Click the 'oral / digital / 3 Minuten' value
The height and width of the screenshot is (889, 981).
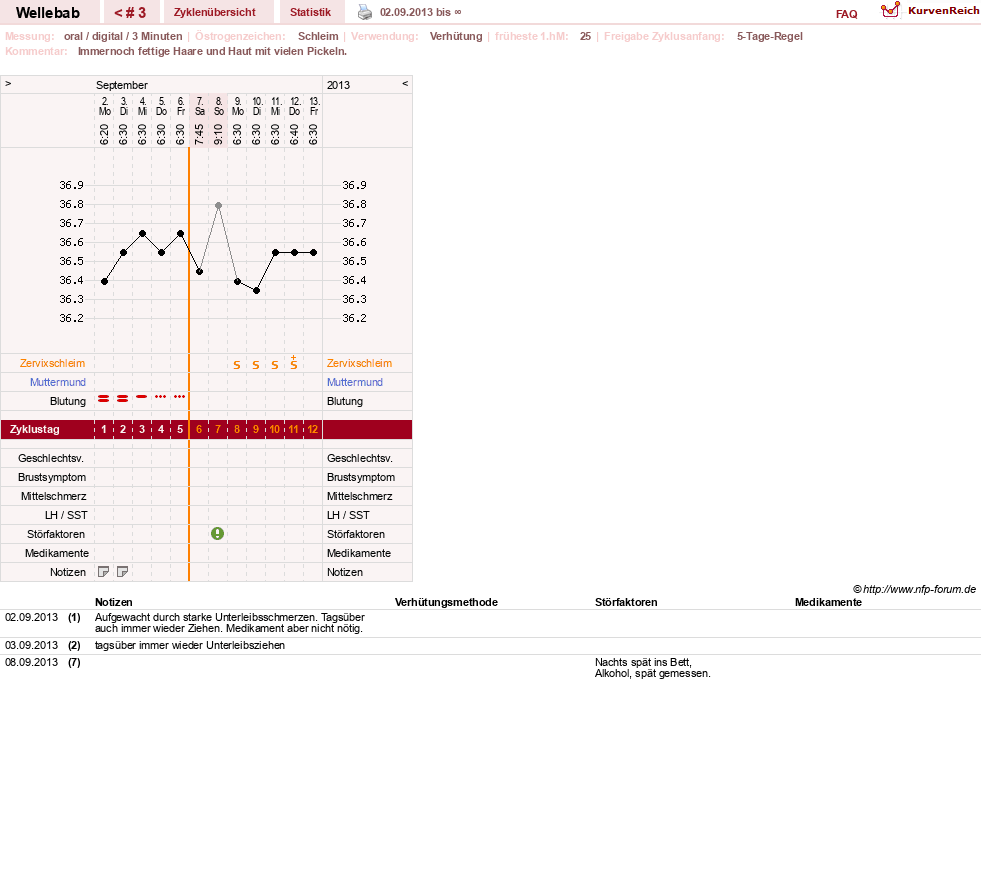tap(123, 36)
